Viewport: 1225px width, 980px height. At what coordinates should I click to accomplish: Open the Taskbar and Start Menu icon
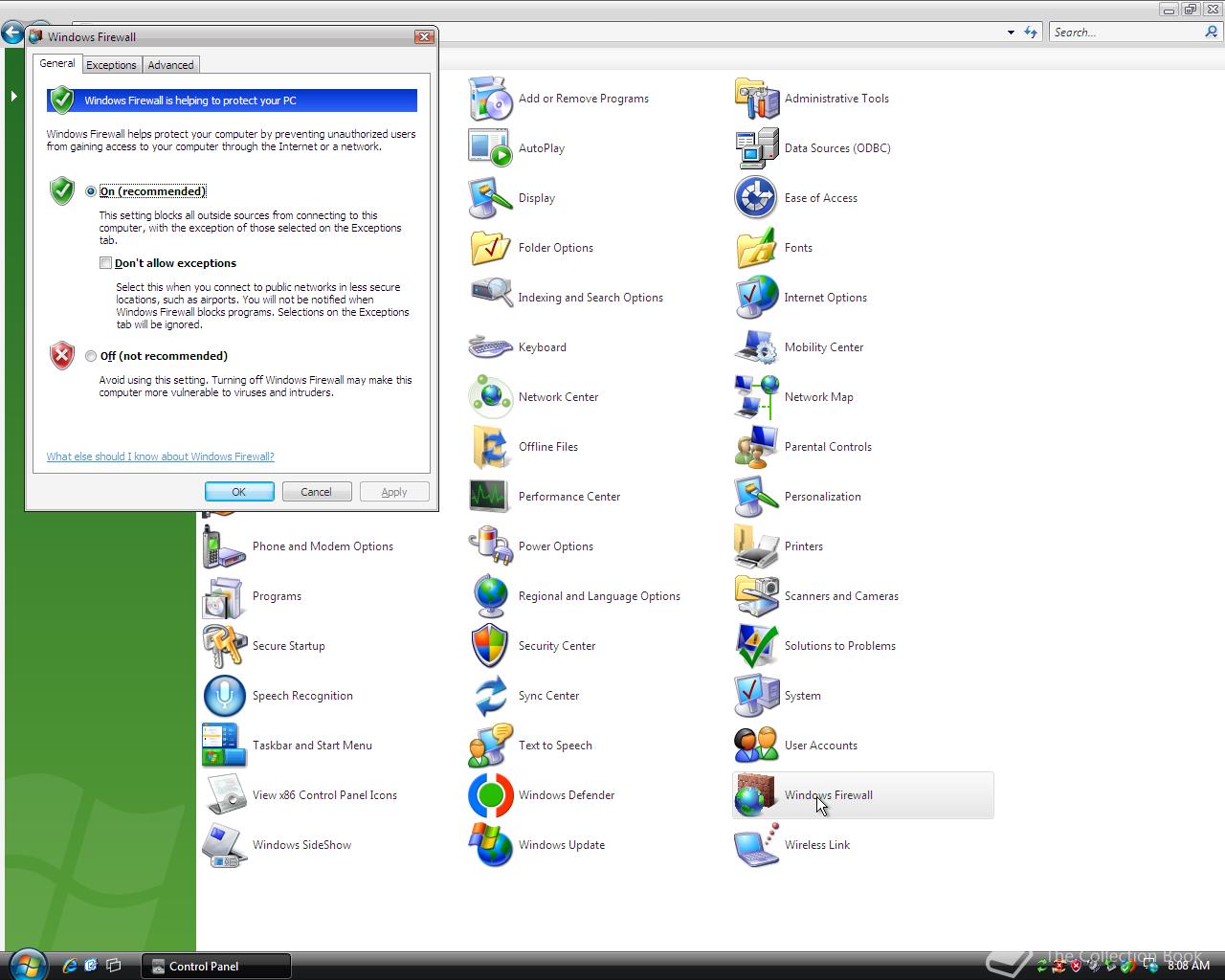224,746
